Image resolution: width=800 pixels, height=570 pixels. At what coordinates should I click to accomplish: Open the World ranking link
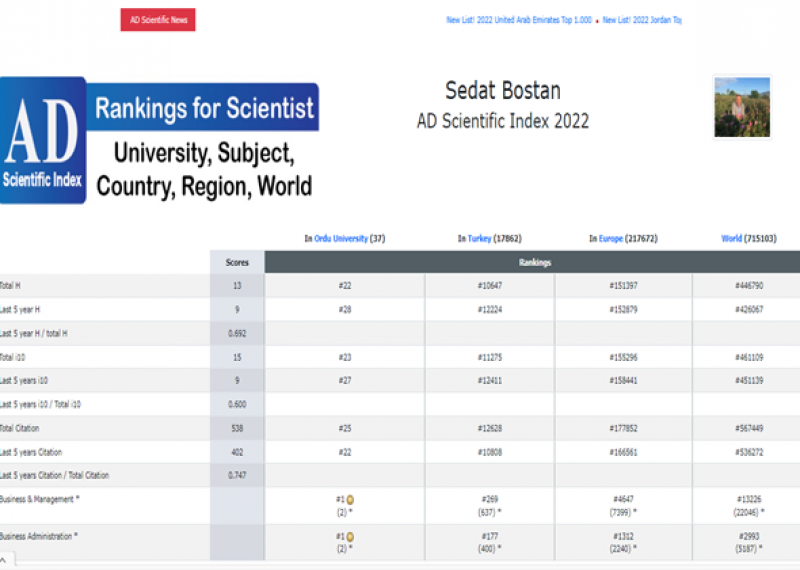pos(731,239)
